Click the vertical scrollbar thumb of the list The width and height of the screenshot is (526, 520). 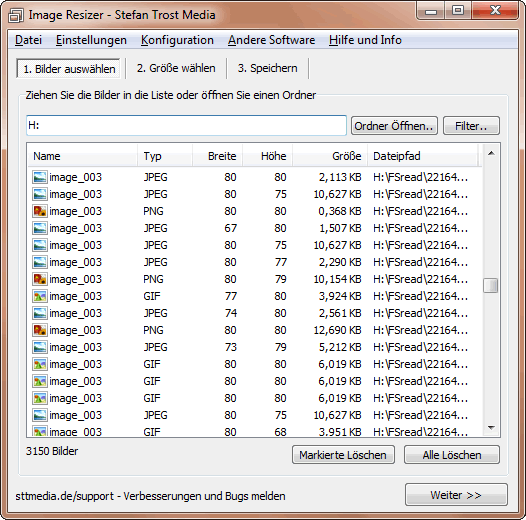pos(490,285)
